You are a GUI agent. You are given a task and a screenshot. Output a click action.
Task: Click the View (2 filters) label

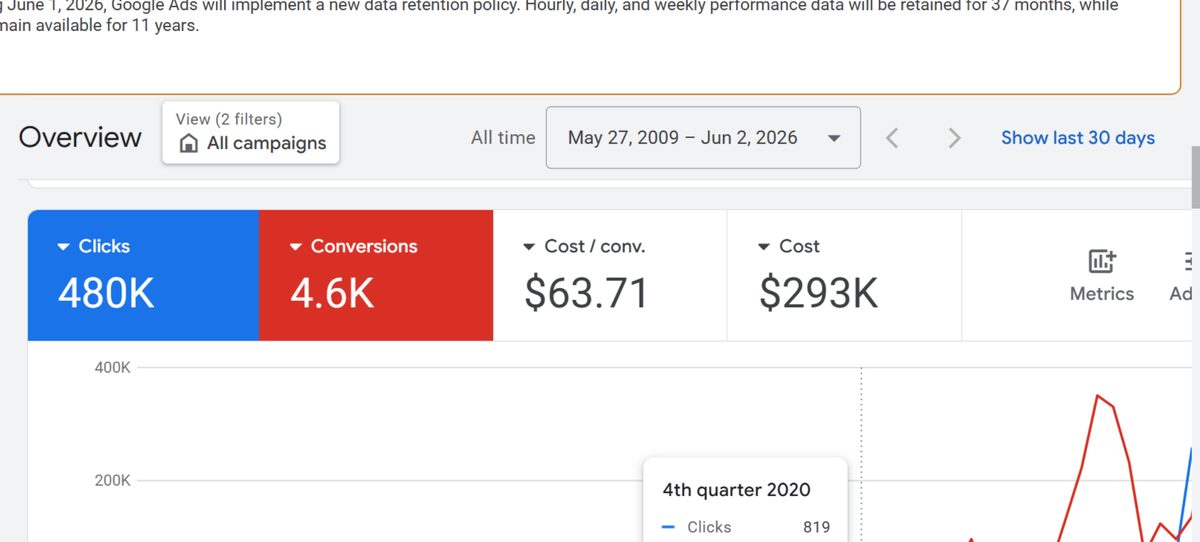pyautogui.click(x=229, y=119)
